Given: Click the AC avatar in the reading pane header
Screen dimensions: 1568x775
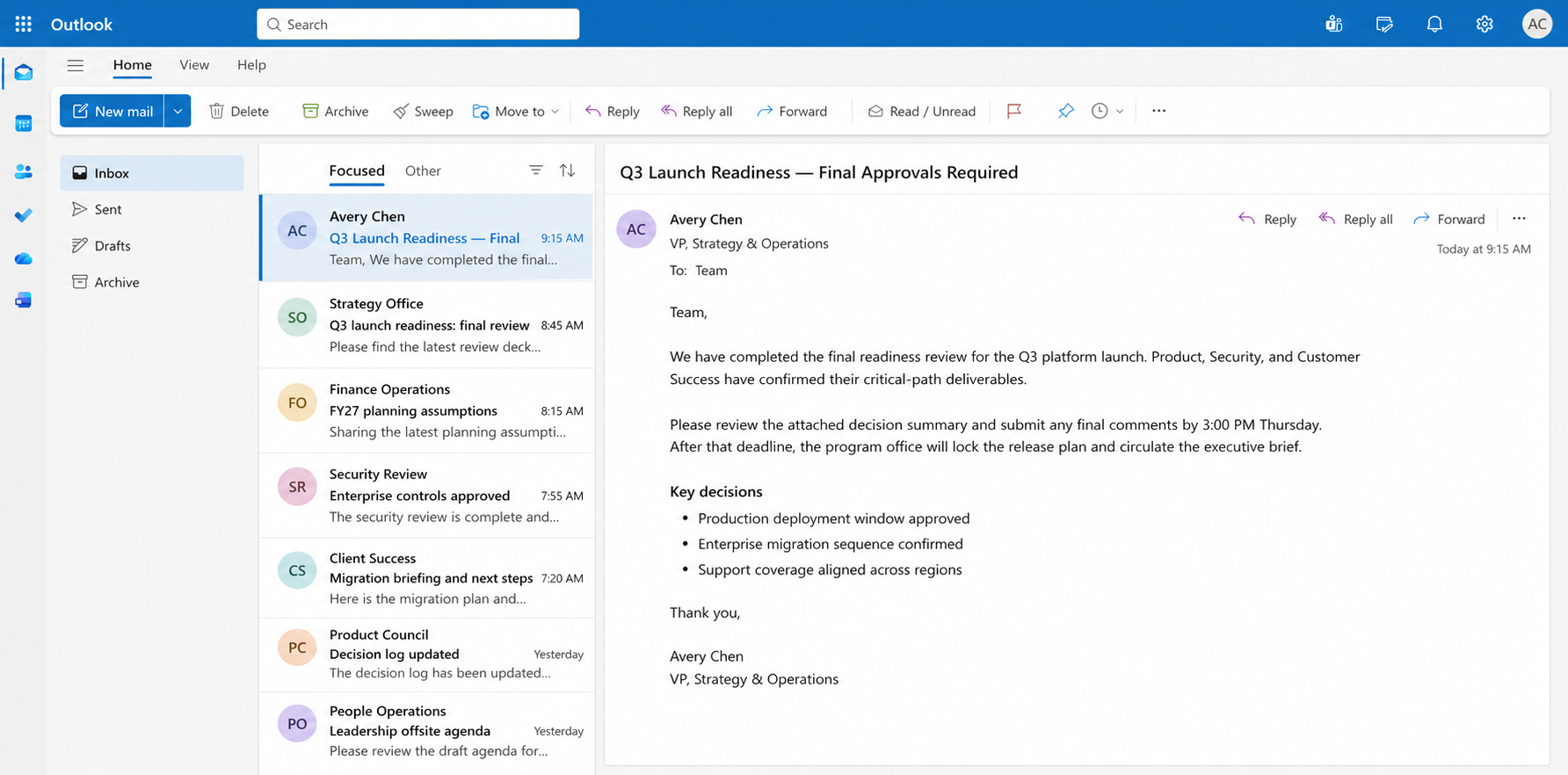Looking at the screenshot, I should 636,229.
